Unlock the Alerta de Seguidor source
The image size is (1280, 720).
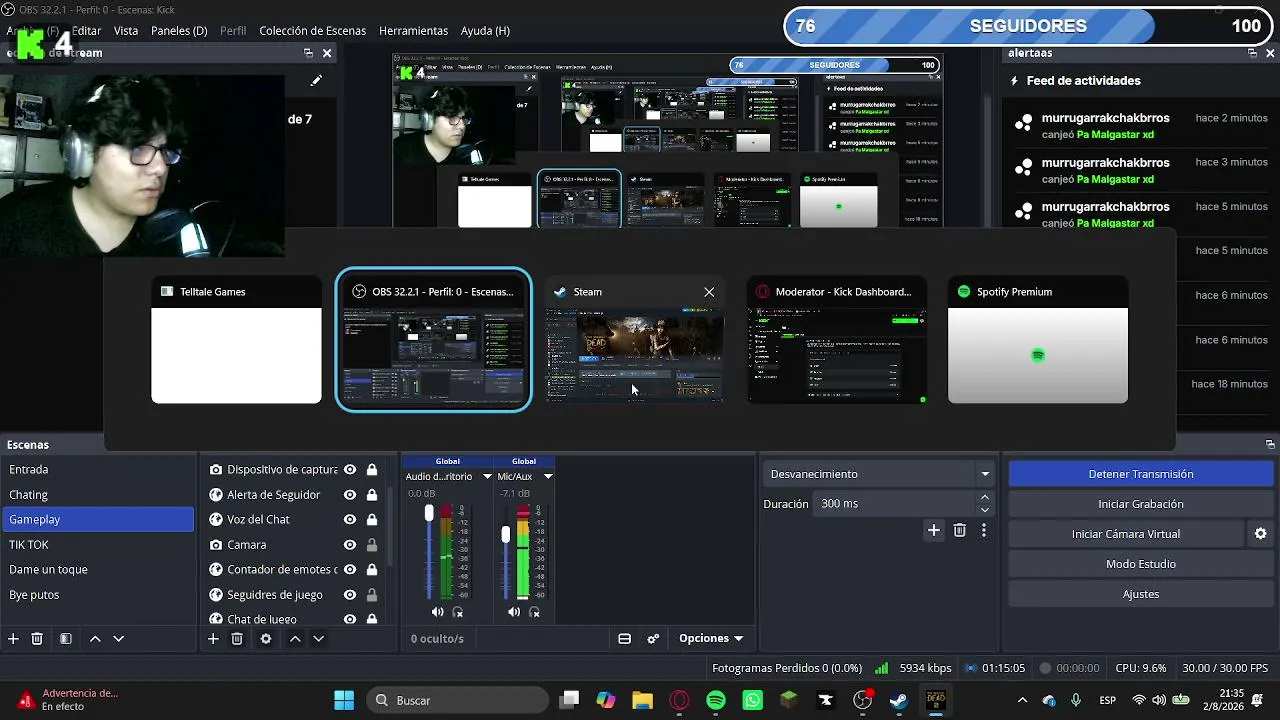click(x=372, y=495)
